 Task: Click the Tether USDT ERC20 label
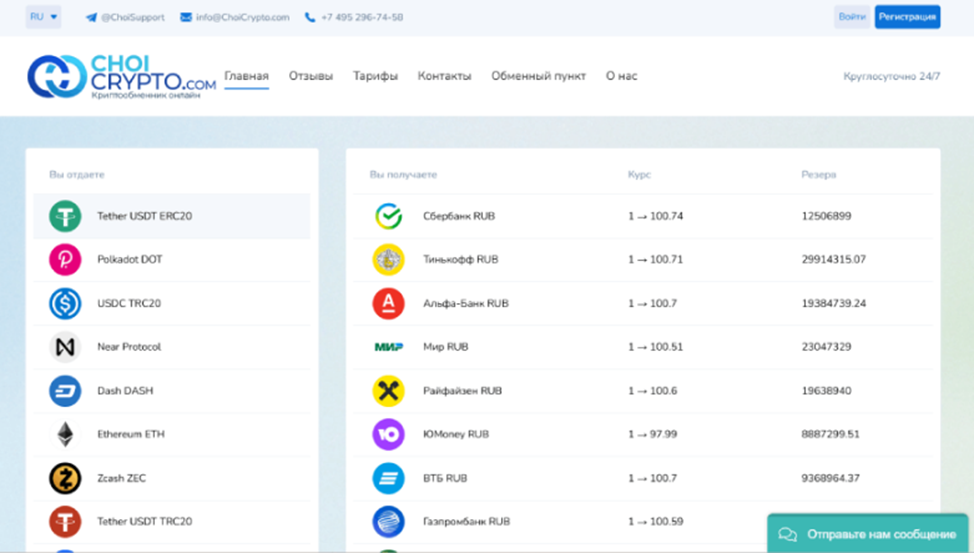(145, 216)
